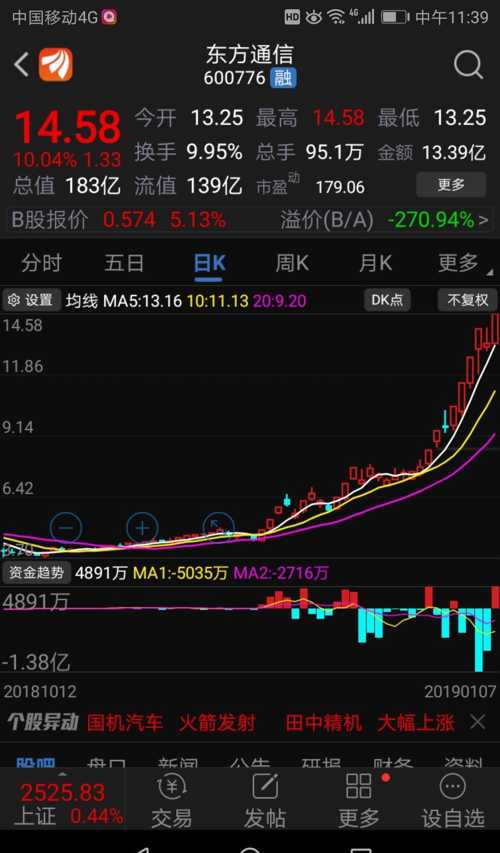Tap 国机汽车 火箭发射 alert

click(171, 722)
